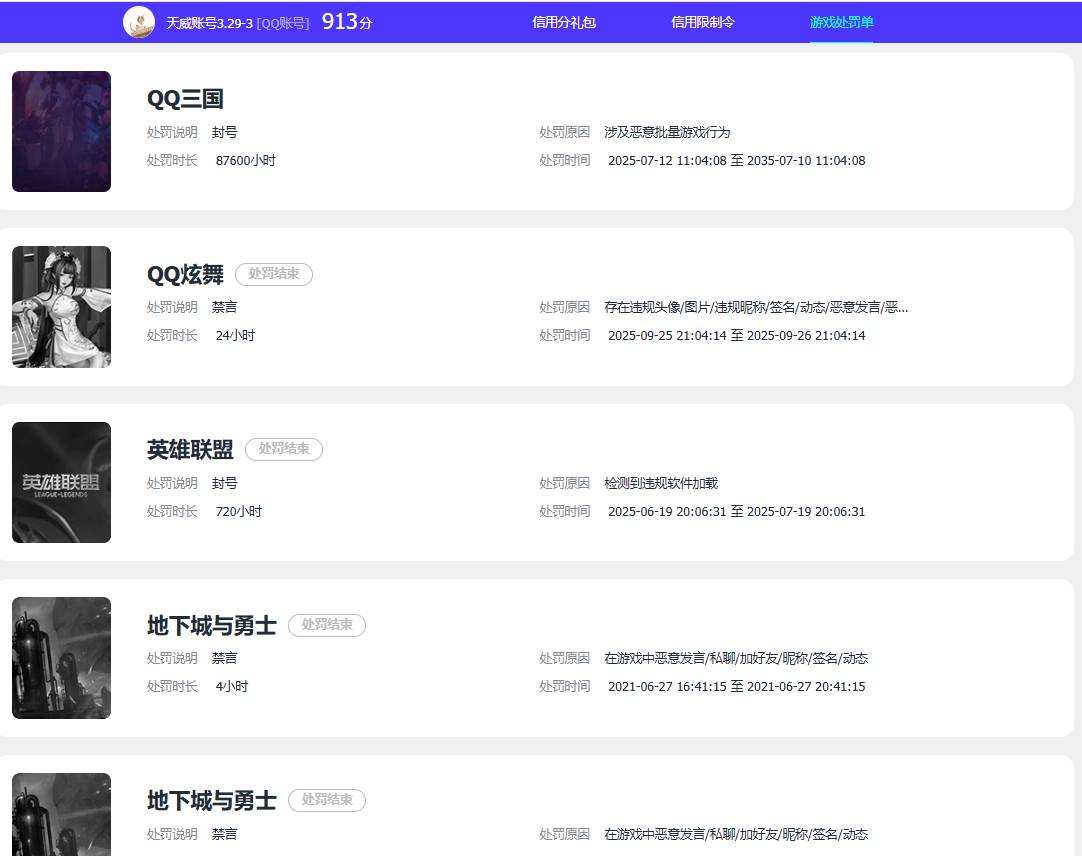Click 处罚结束 badge next to QQ炫舞
Screen dimensions: 1082x856
point(274,274)
